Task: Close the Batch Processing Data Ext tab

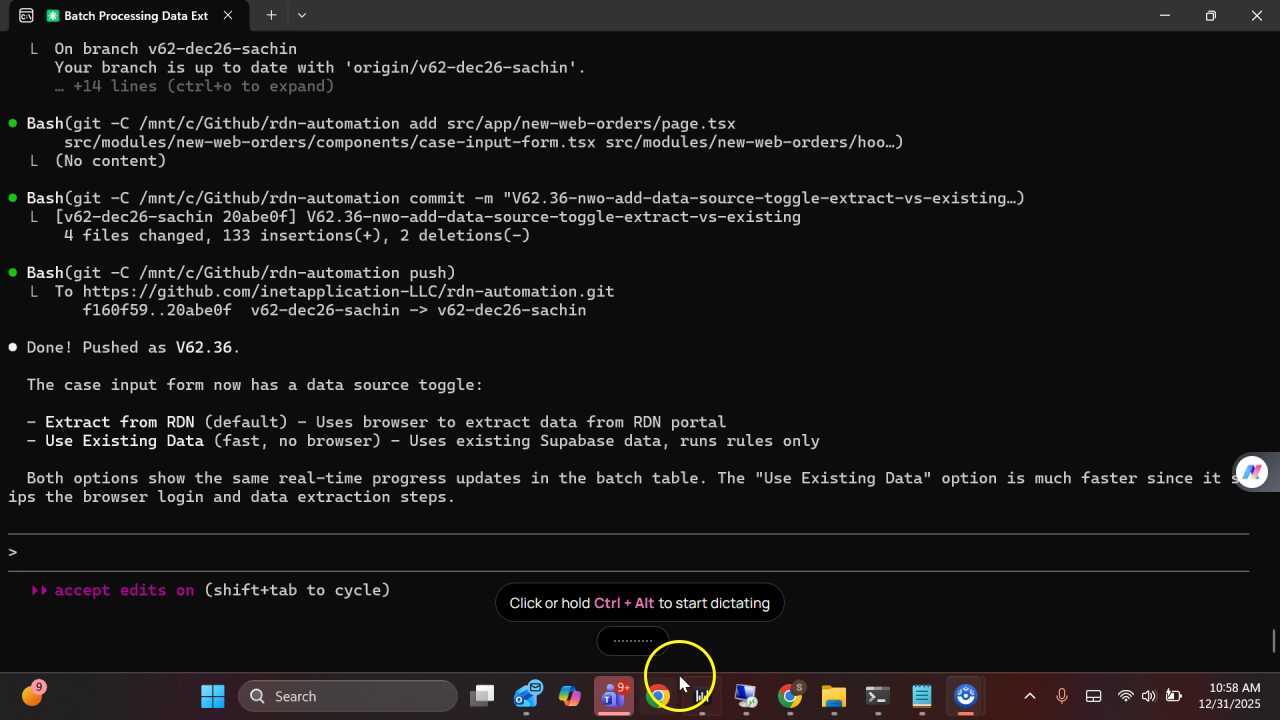Action: coord(228,16)
